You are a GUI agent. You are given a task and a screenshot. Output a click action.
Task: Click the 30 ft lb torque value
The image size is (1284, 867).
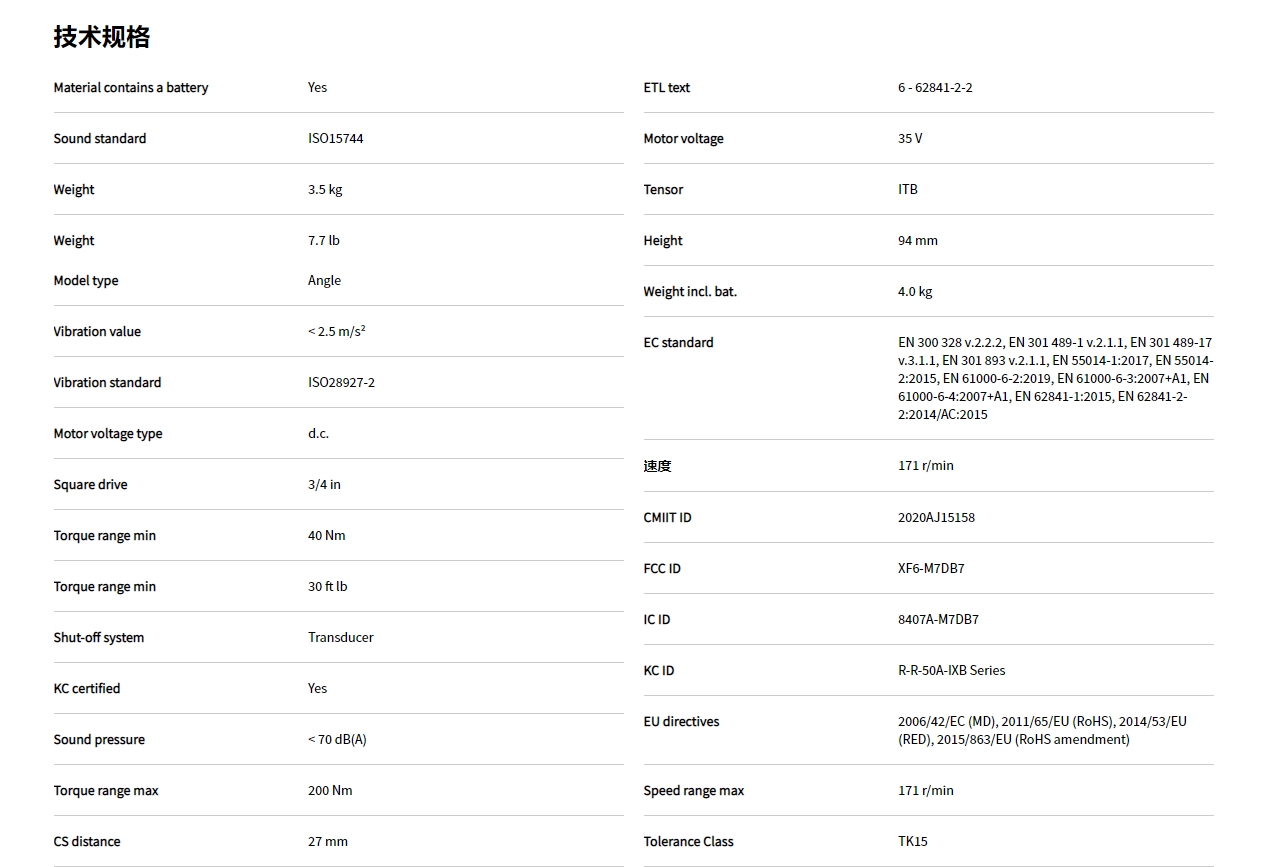[x=327, y=587]
